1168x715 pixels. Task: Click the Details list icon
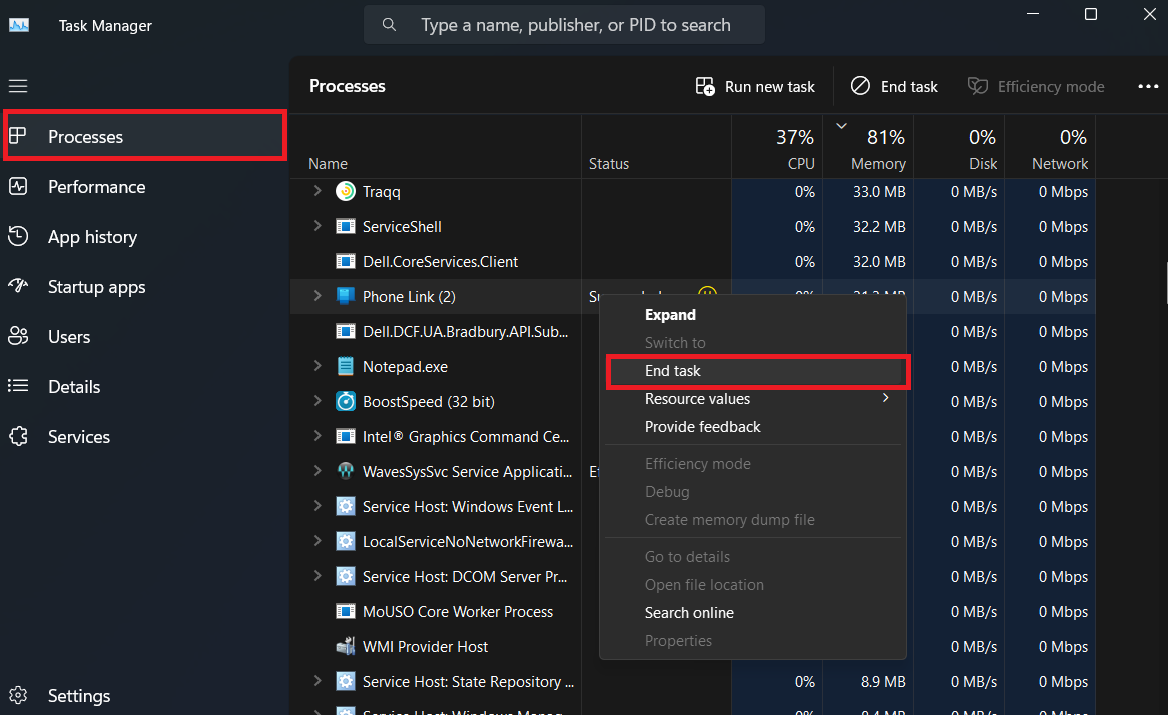[x=18, y=386]
